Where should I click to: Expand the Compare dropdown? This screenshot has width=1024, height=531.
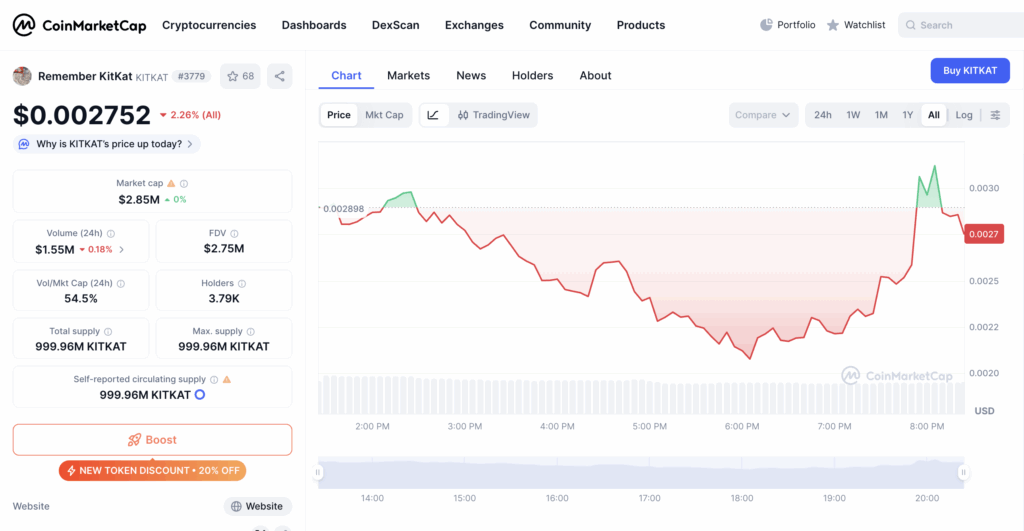763,115
